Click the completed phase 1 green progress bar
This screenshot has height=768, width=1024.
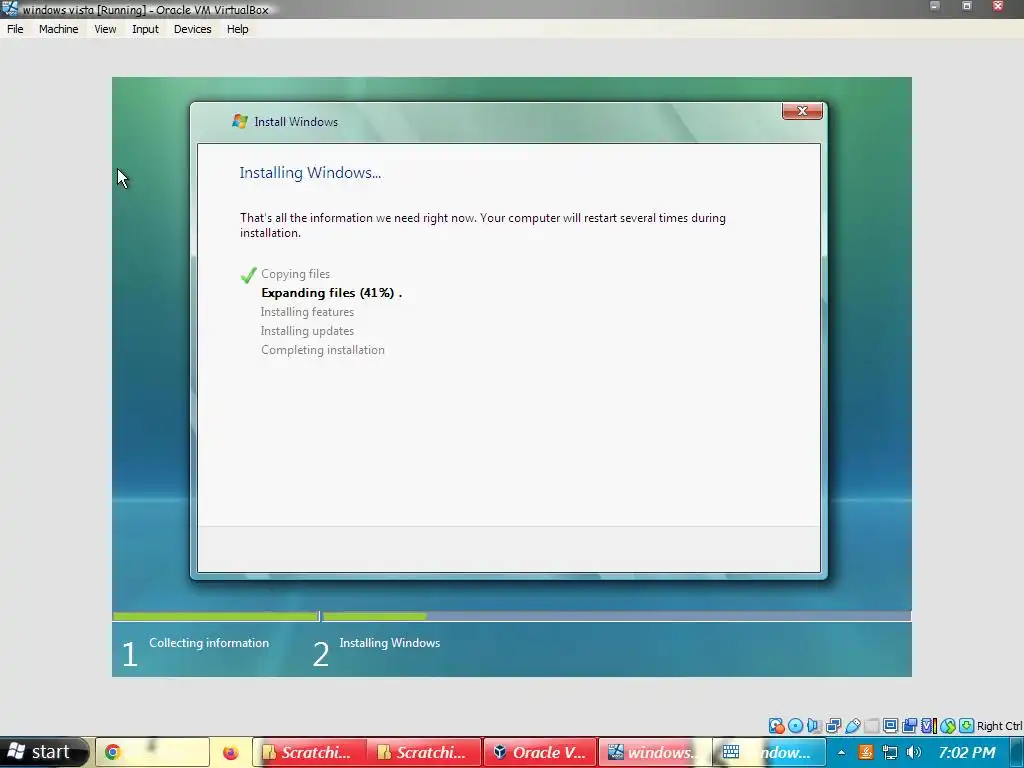click(216, 616)
